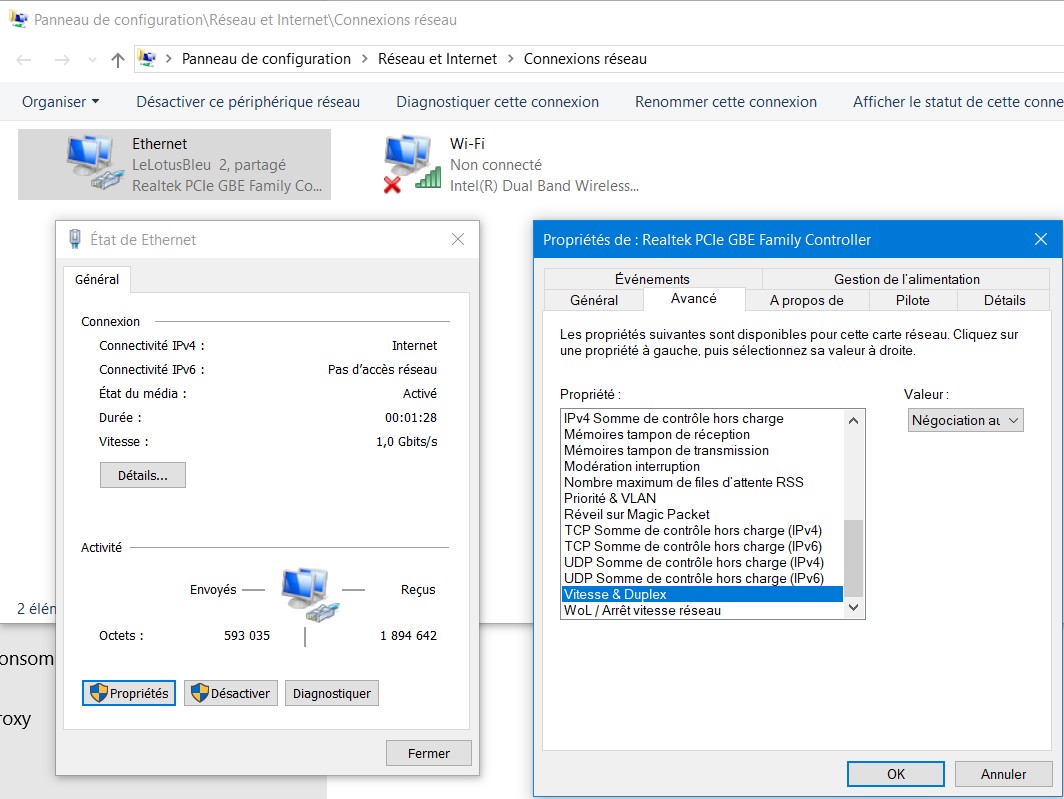
Task: Switch to the Pilote tab
Action: pos(912,300)
